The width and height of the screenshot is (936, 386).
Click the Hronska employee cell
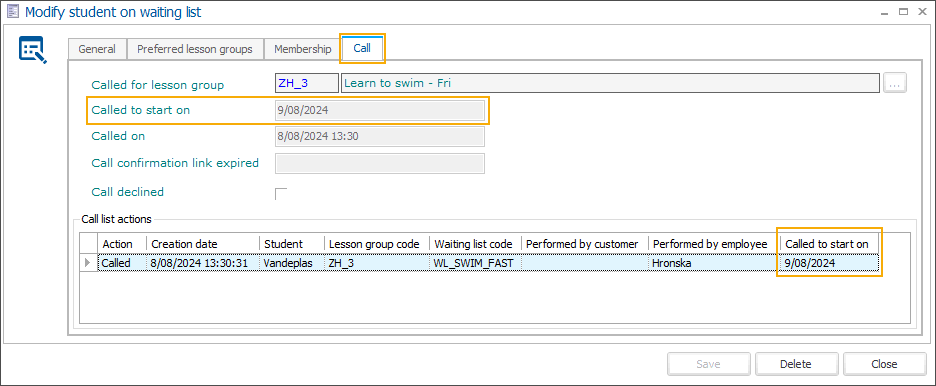(x=714, y=263)
